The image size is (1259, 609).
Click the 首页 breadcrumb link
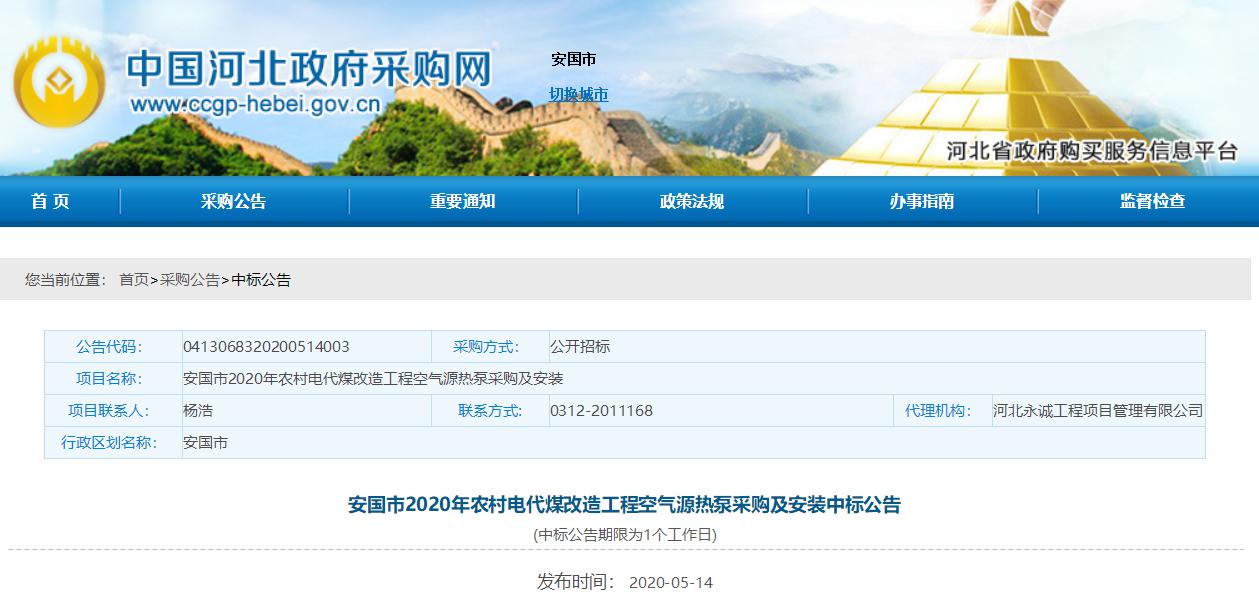point(134,280)
